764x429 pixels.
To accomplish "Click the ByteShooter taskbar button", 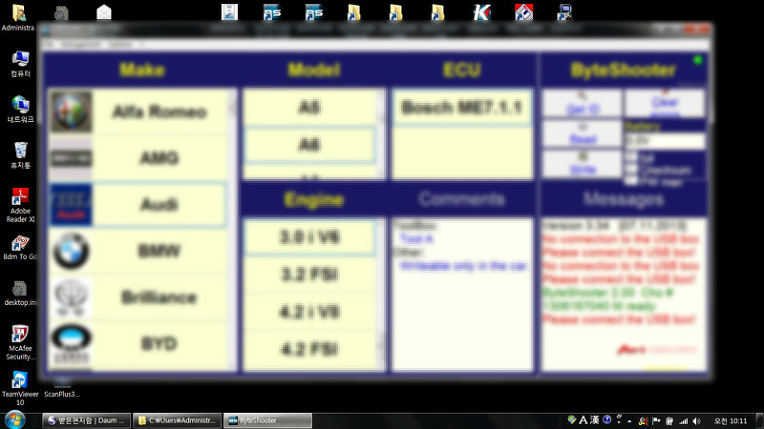I will pyautogui.click(x=267, y=420).
